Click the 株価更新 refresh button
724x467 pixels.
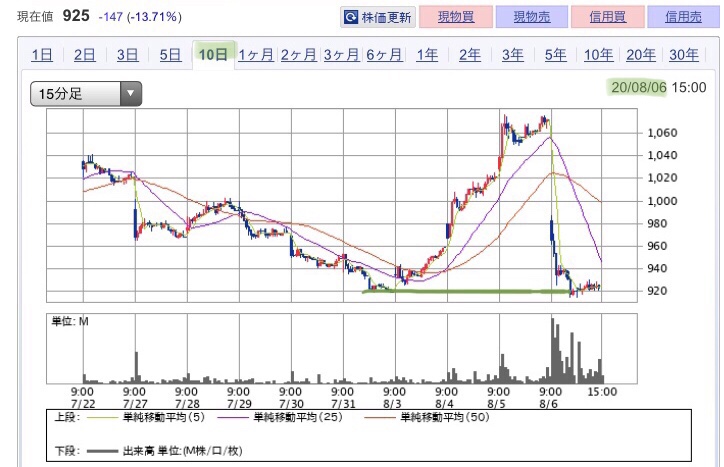tap(378, 18)
